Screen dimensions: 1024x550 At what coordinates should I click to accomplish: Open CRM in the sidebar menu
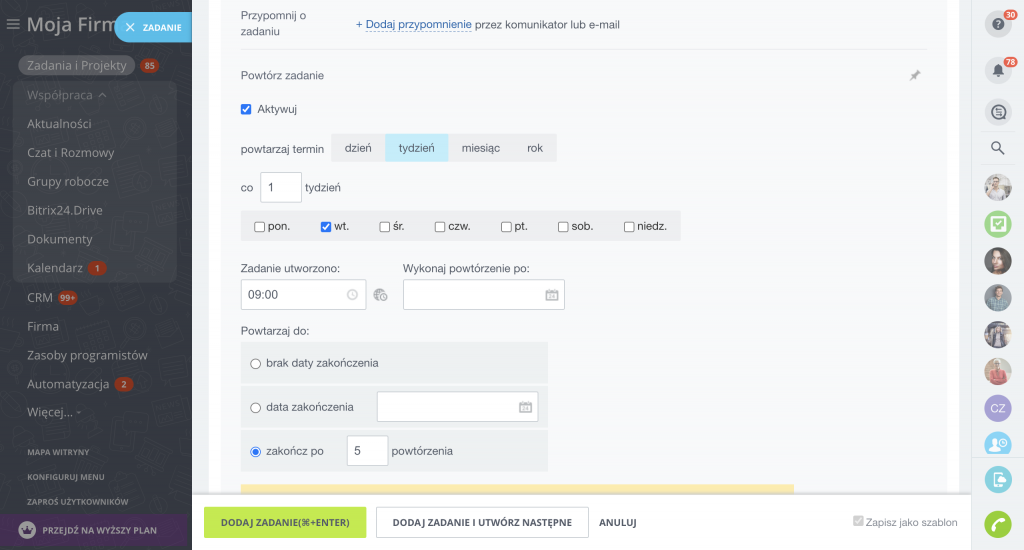click(x=40, y=297)
